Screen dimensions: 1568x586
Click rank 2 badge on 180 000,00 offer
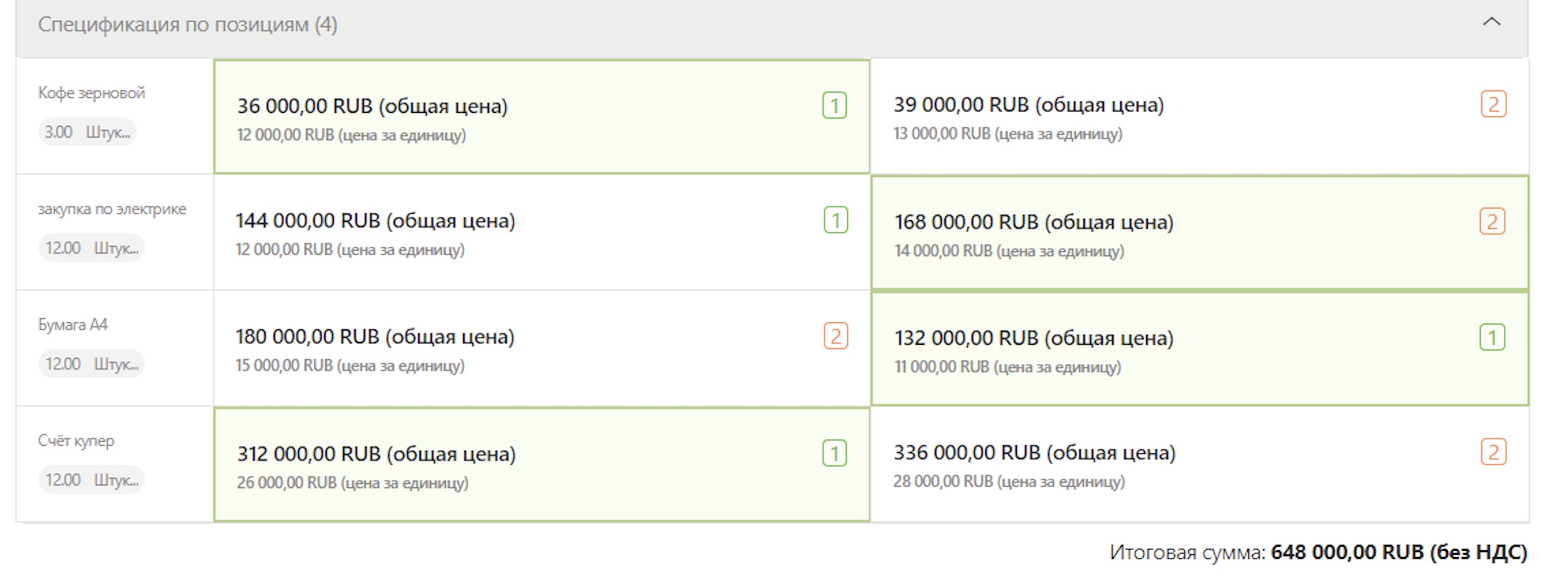(835, 336)
